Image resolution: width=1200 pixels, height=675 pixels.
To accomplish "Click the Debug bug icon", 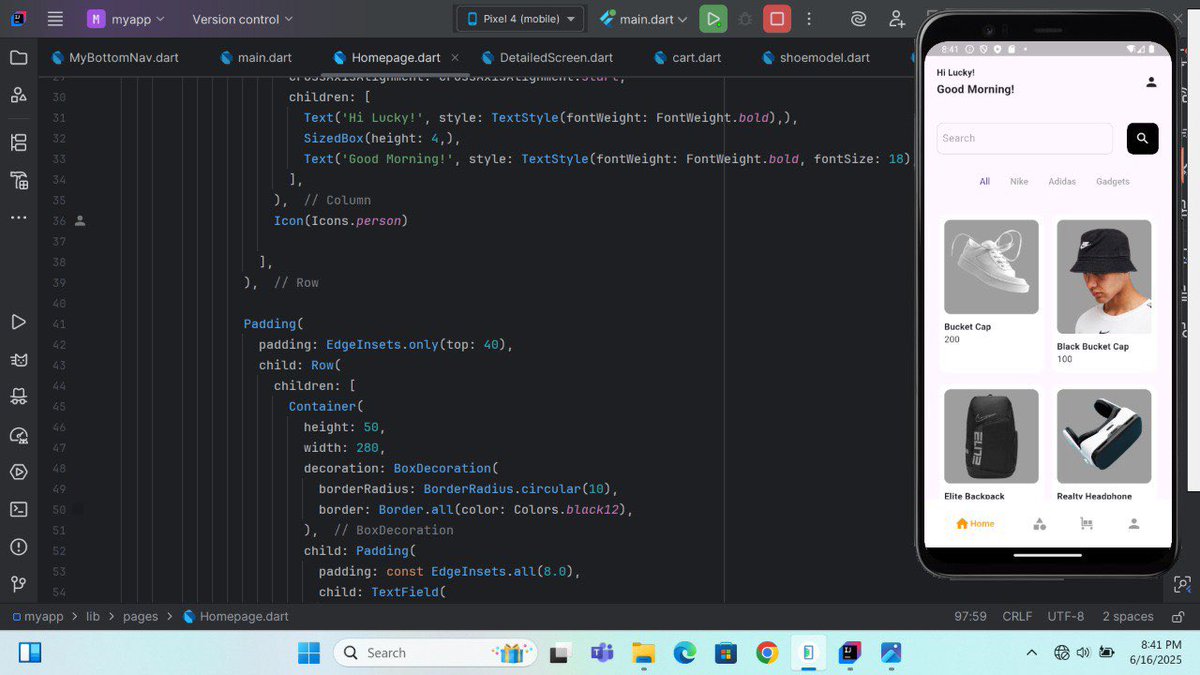I will tap(745, 19).
